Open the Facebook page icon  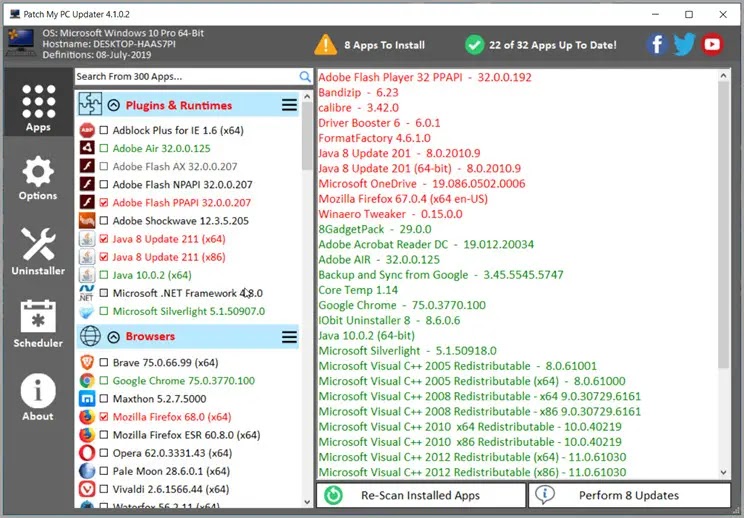(x=657, y=45)
